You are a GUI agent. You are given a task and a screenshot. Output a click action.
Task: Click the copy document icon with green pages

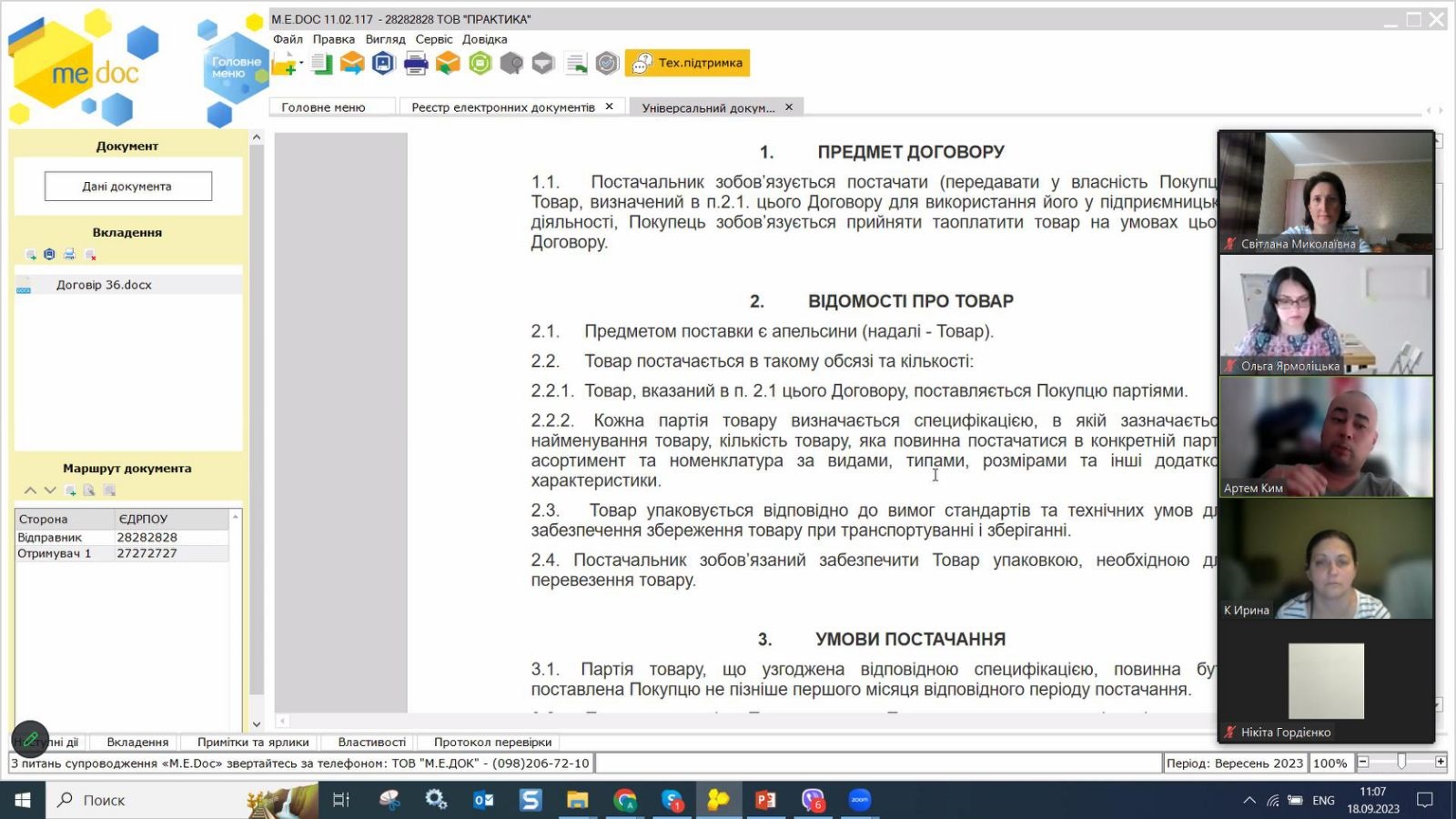(321, 63)
